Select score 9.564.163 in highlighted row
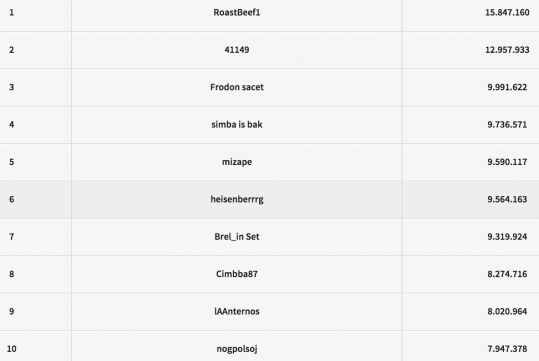This screenshot has width=539, height=361. pyautogui.click(x=507, y=199)
